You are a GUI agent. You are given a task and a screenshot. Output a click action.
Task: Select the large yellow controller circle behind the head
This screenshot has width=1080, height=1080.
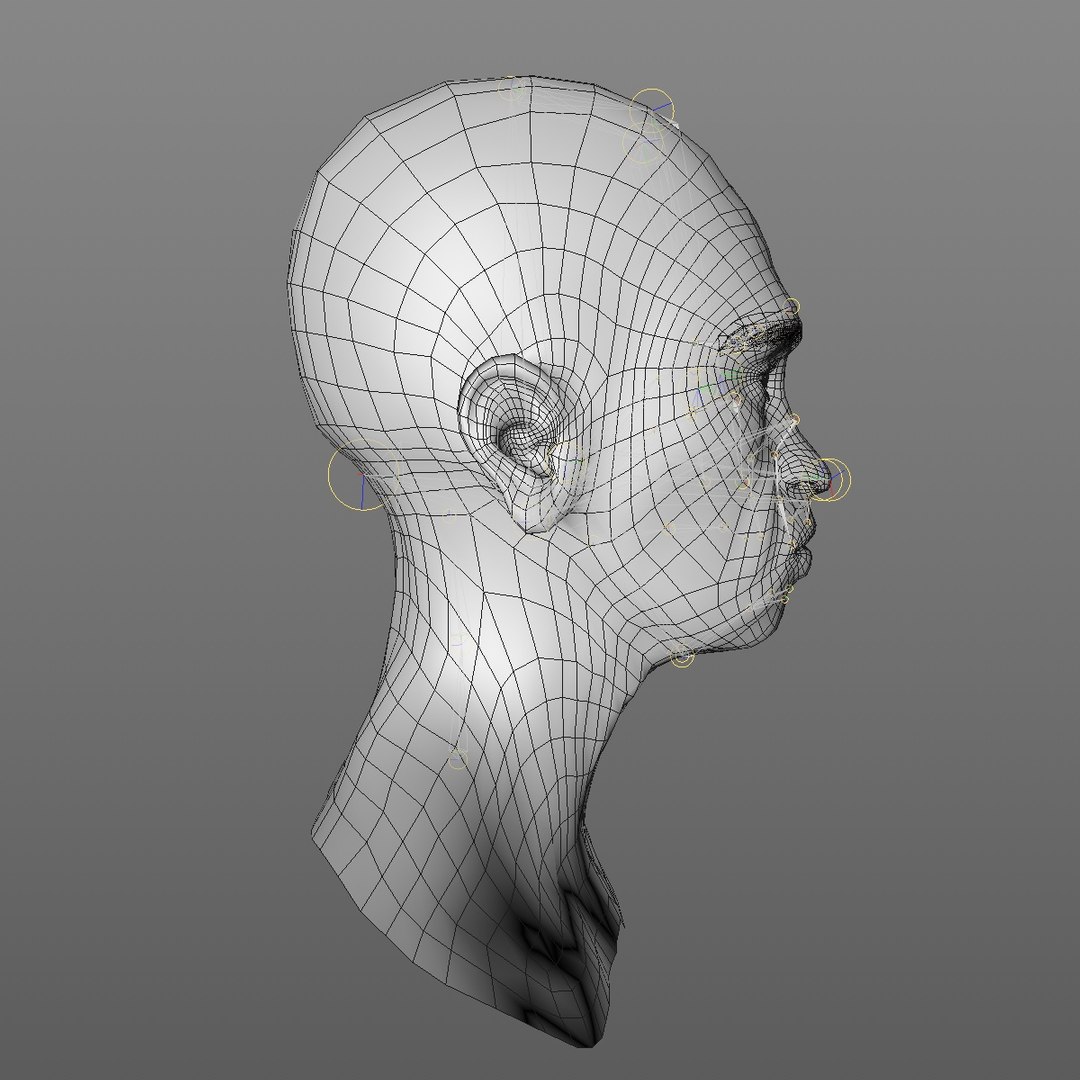363,475
